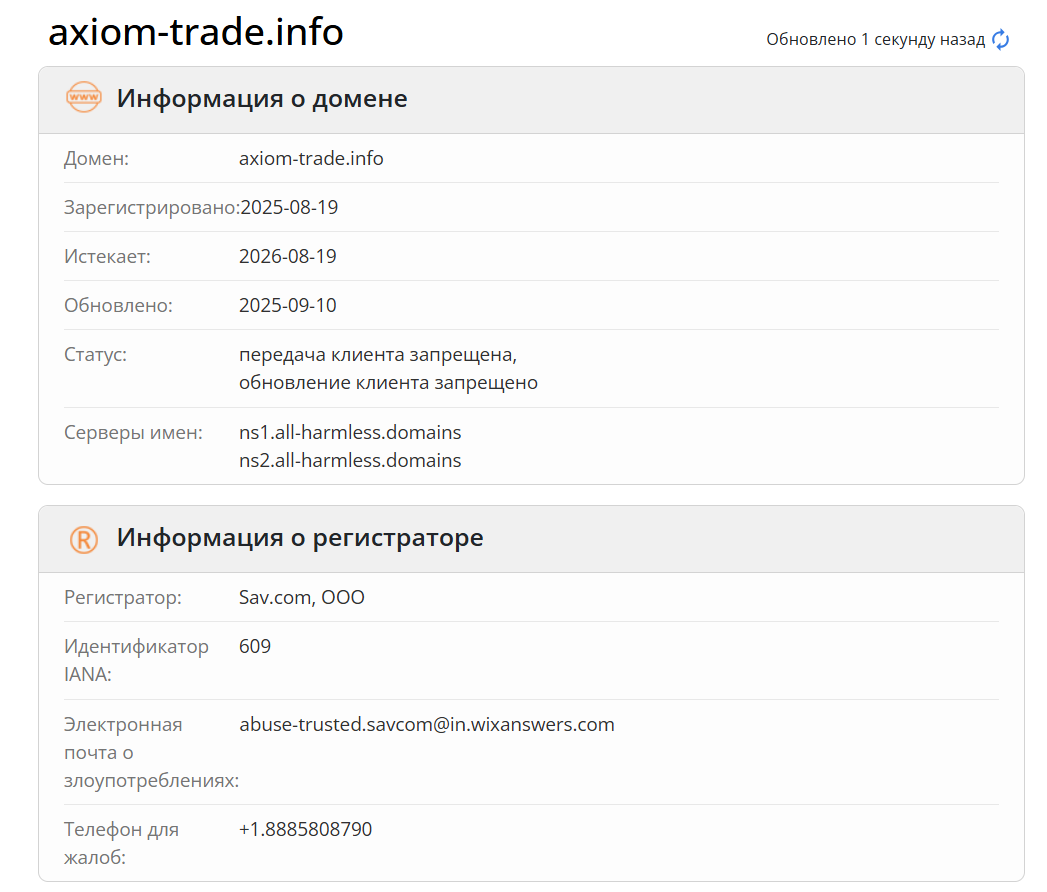Click name server ns1.all-harmless.domains
Viewport: 1047px width, 892px height.
click(x=350, y=433)
